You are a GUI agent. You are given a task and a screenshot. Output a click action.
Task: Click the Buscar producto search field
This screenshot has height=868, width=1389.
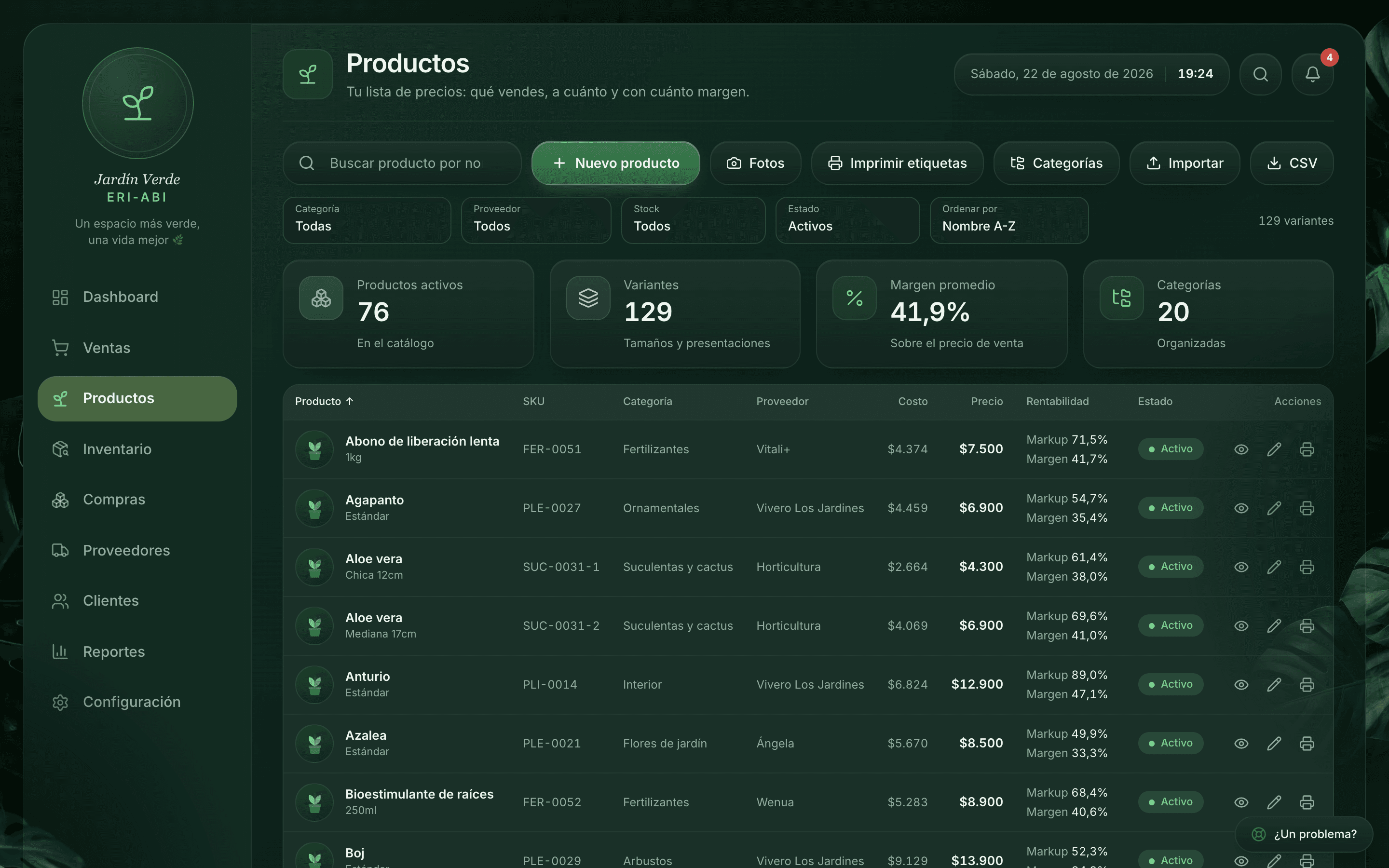coord(402,163)
